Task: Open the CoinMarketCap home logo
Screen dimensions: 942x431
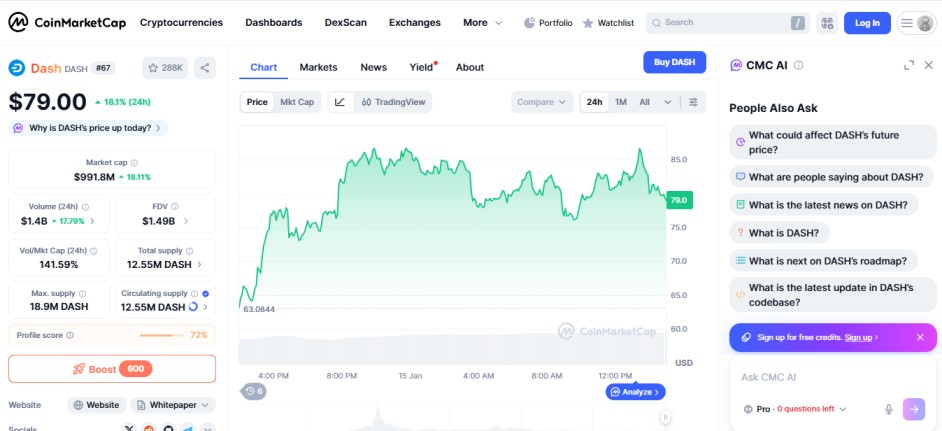Action: point(67,23)
